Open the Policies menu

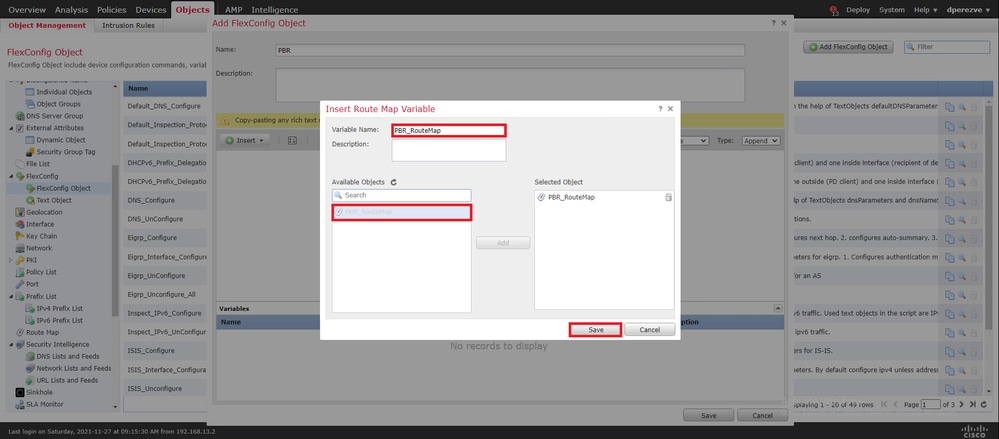pos(111,10)
